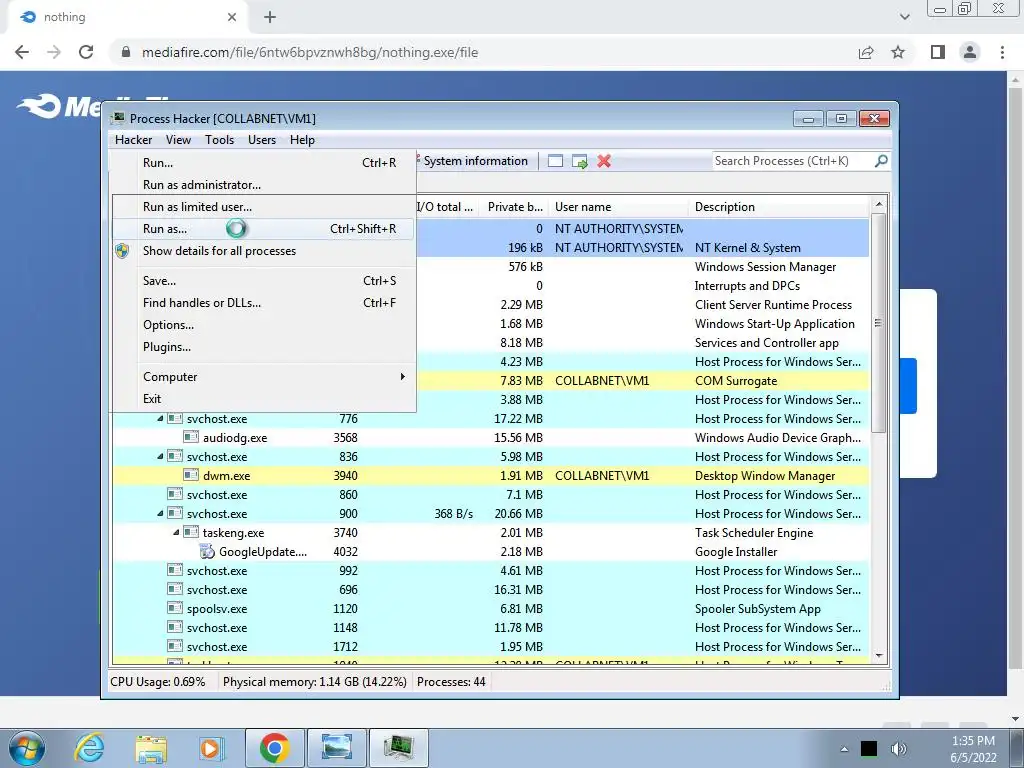Click the CPU Usage status bar entry

pos(158,682)
